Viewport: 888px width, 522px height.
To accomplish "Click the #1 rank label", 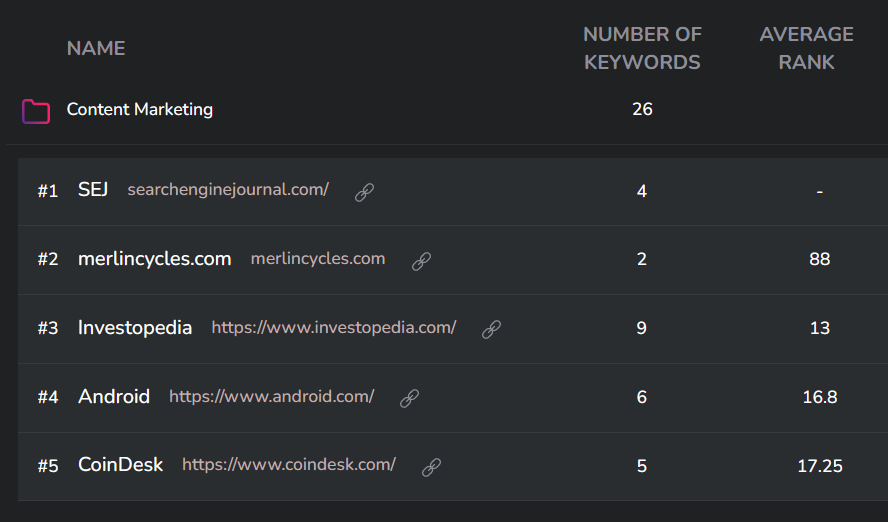I will [48, 191].
